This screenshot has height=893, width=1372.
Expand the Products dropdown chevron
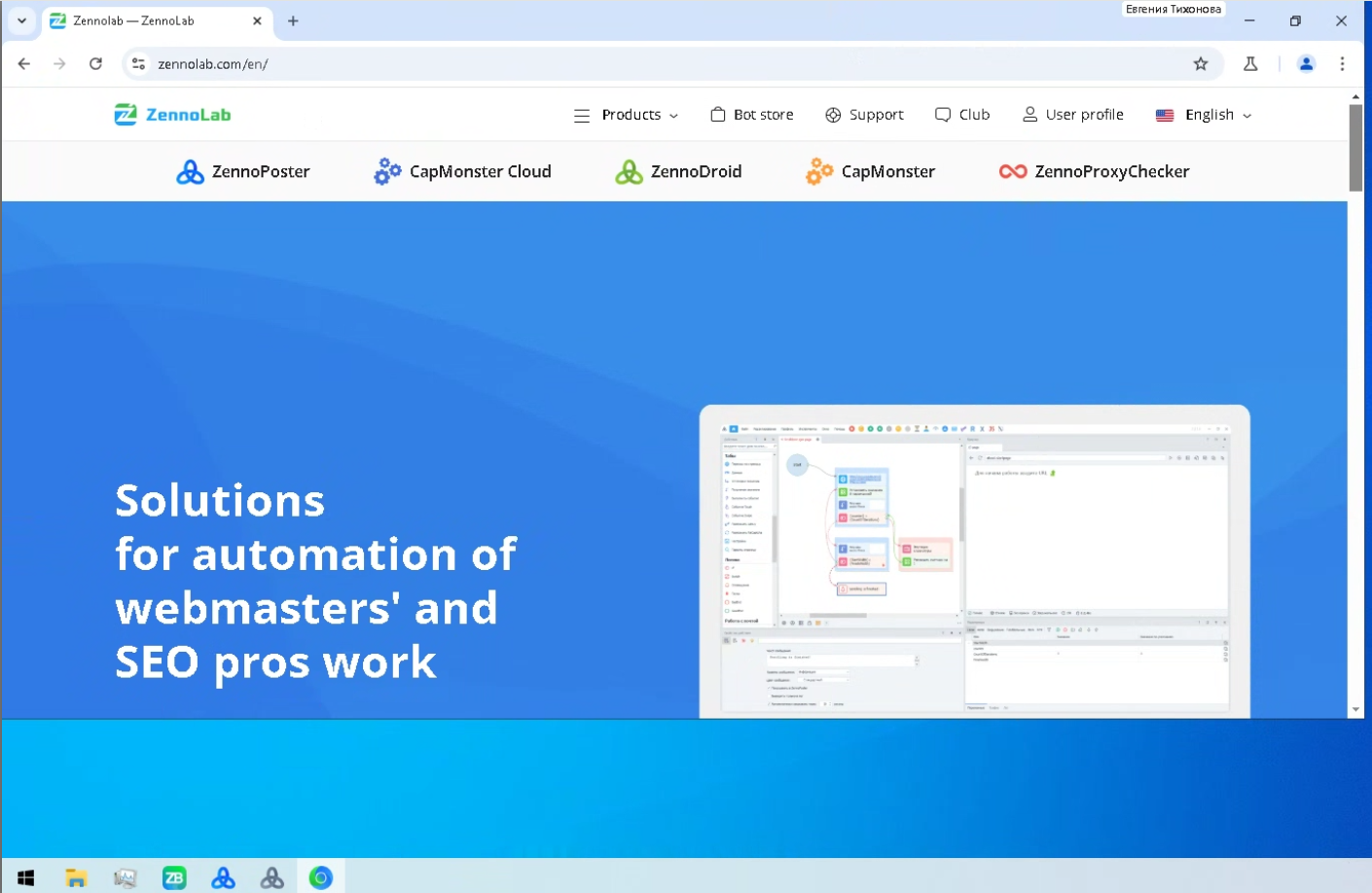(x=673, y=116)
